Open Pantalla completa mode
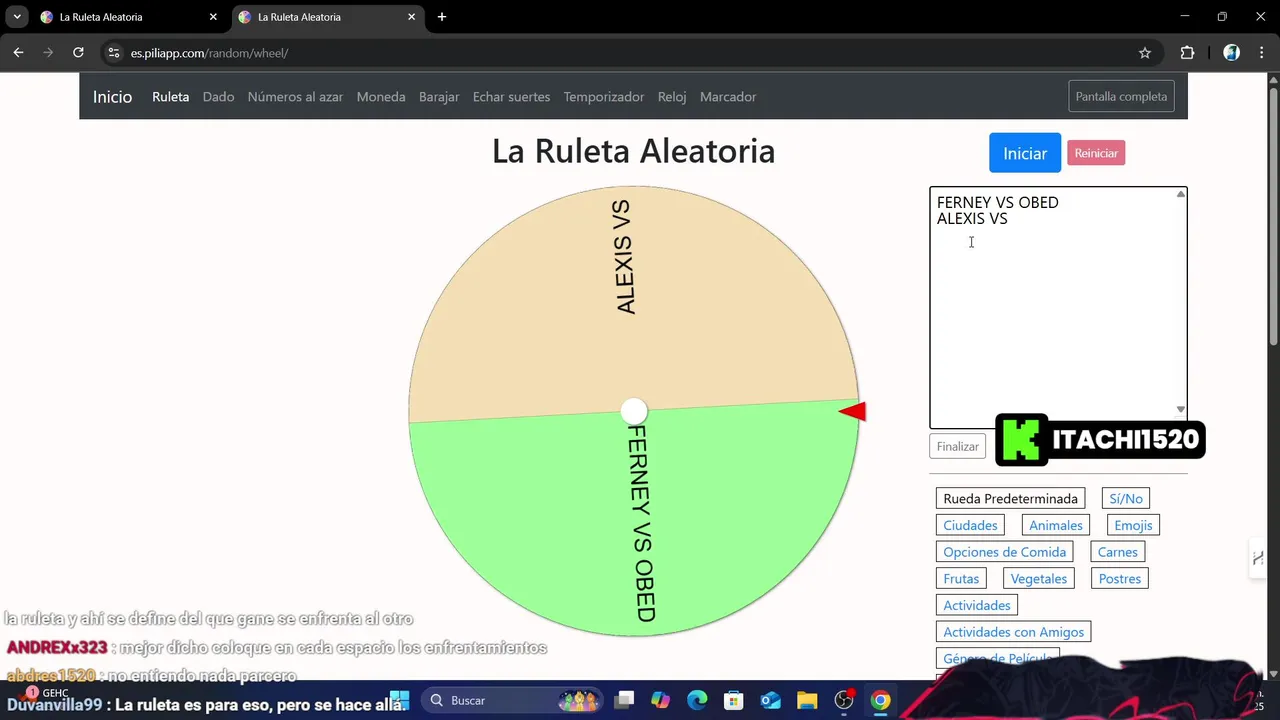 pyautogui.click(x=1121, y=97)
